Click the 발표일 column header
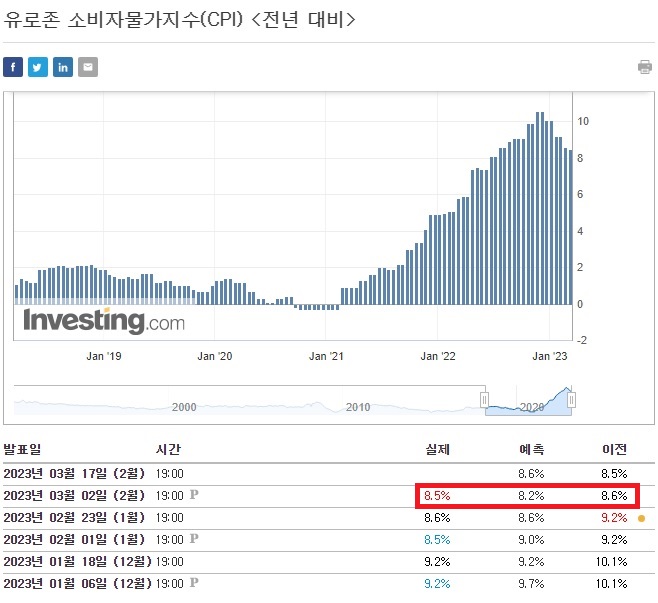 coord(22,449)
